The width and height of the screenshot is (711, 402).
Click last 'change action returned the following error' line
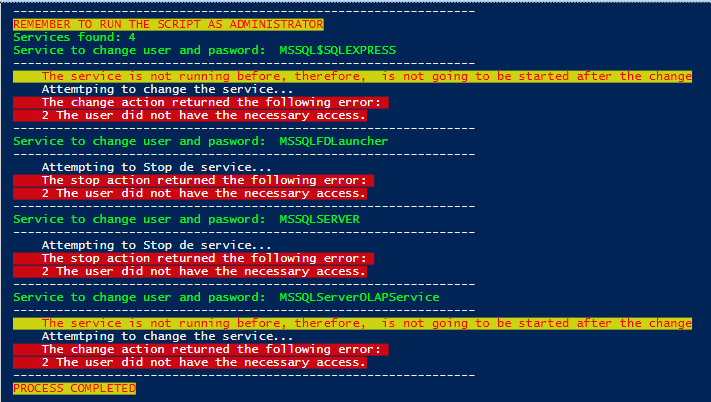[x=201, y=349]
